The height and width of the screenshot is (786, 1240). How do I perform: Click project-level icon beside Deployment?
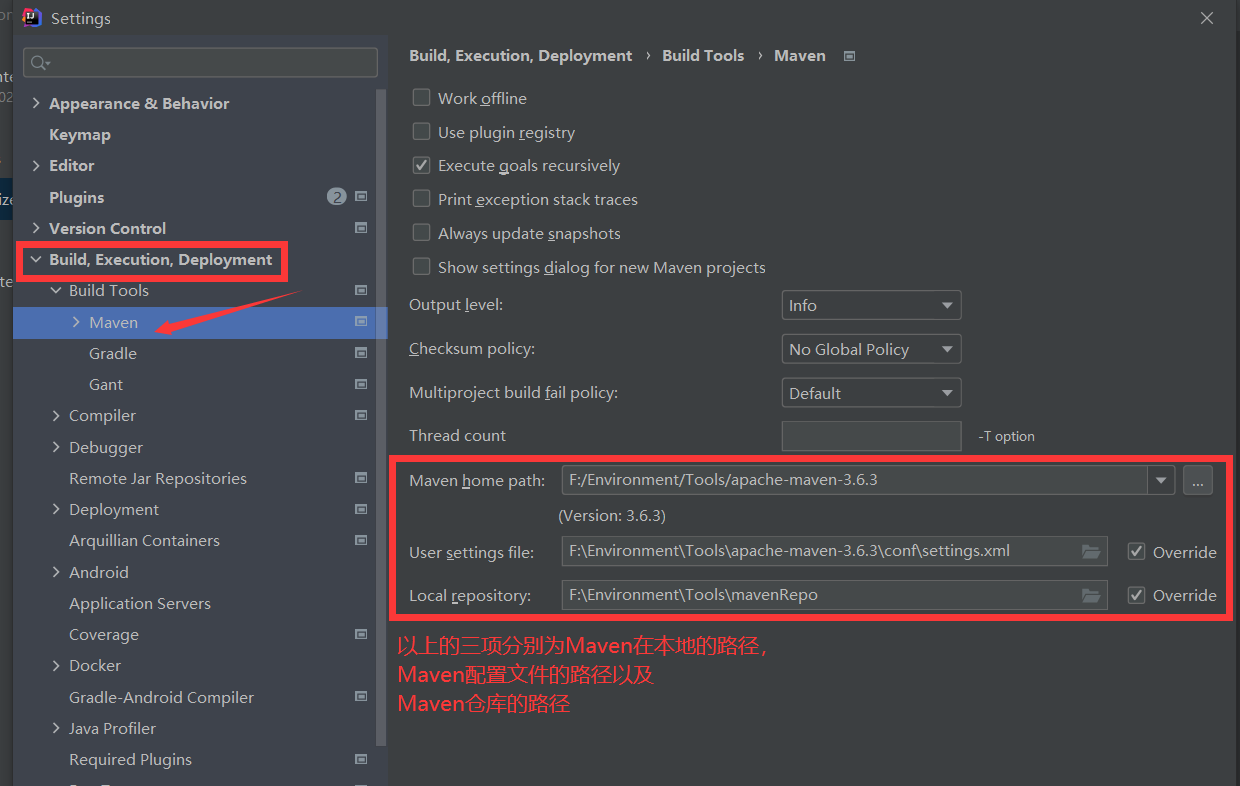361,509
